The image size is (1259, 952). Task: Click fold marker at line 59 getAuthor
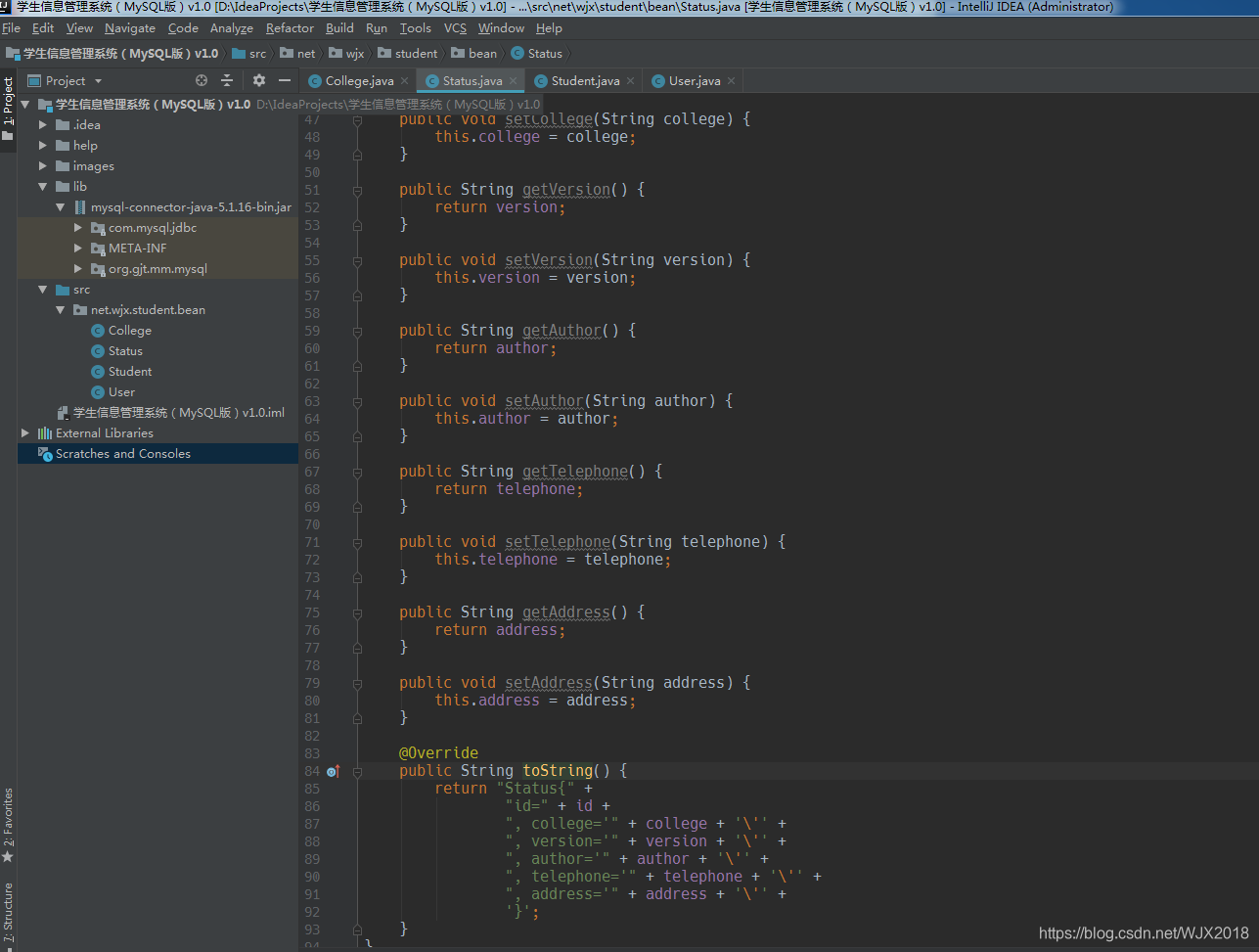tap(357, 331)
